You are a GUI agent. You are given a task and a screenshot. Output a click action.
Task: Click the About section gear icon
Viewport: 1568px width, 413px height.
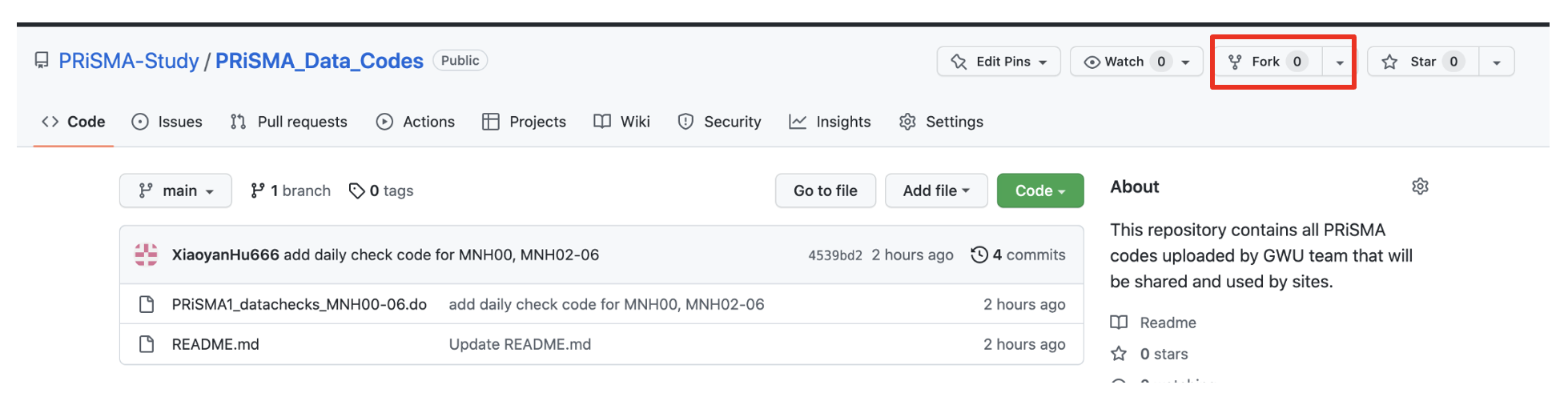point(1420,186)
